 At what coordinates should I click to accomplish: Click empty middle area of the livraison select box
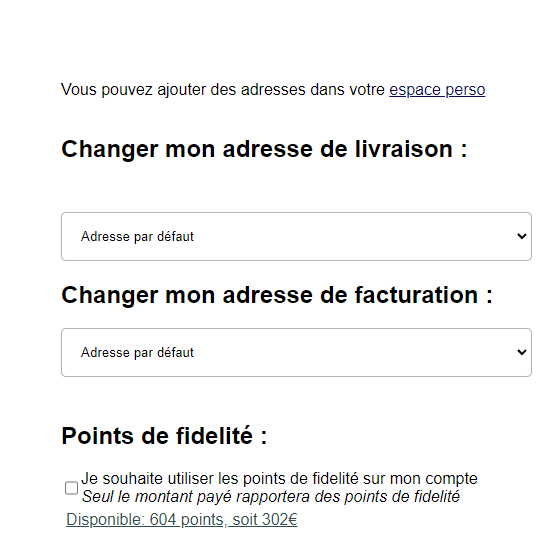click(x=351, y=236)
